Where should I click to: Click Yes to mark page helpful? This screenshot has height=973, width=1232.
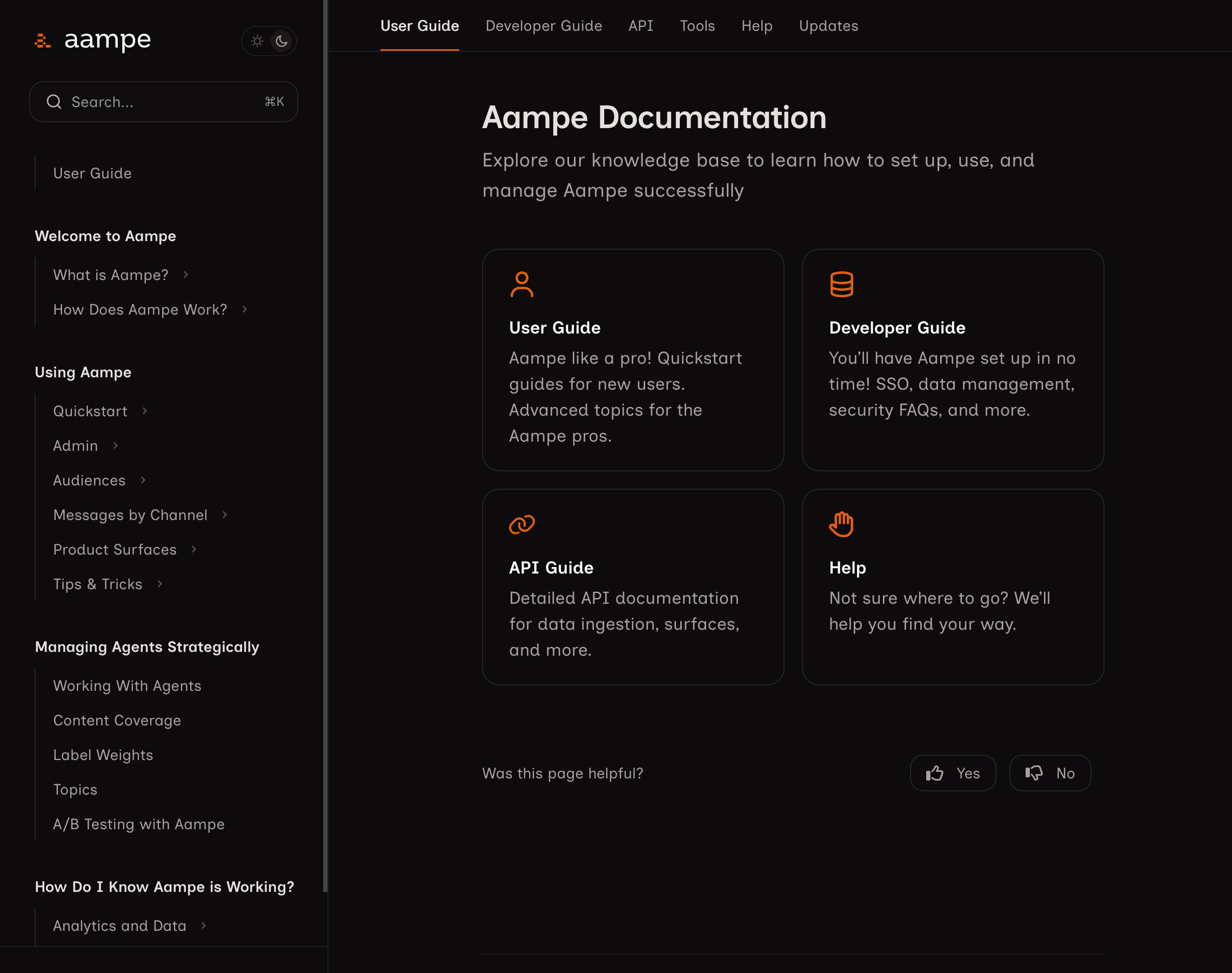[x=953, y=773]
